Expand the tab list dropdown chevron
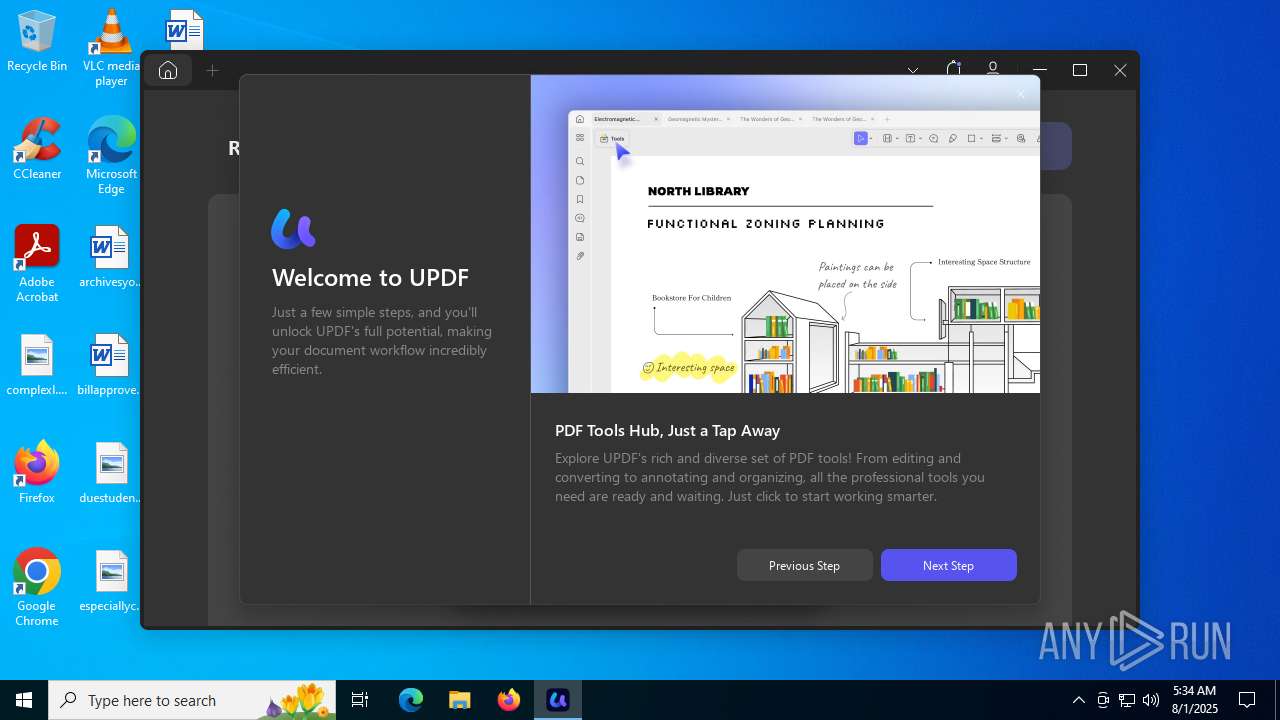 913,70
